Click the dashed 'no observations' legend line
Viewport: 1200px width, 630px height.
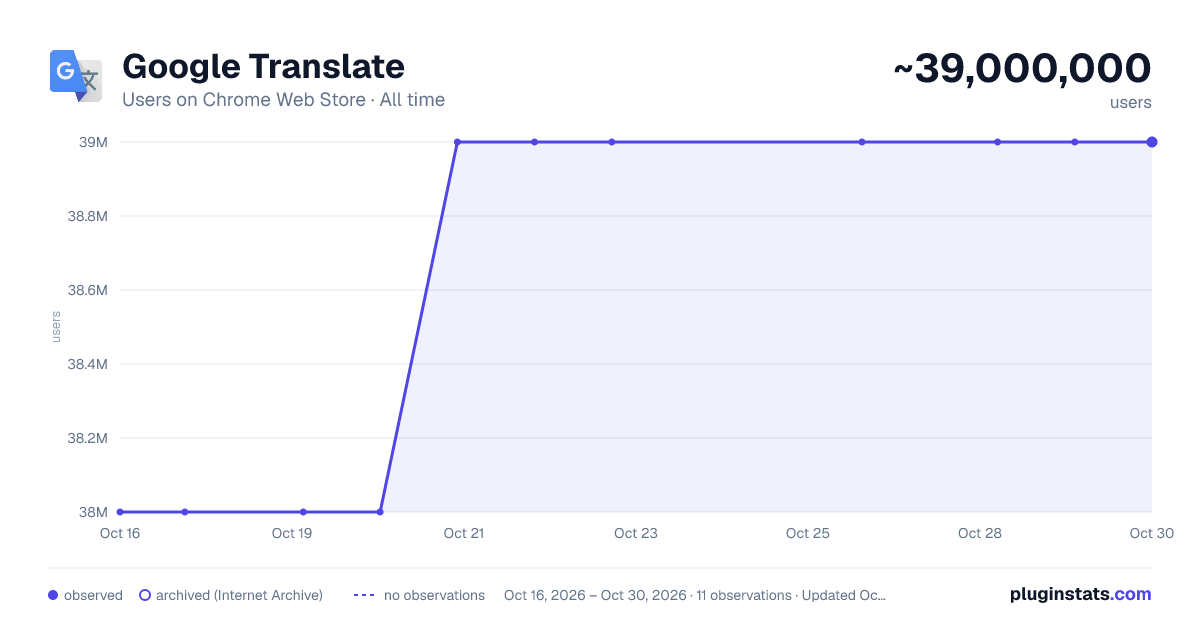[364, 595]
